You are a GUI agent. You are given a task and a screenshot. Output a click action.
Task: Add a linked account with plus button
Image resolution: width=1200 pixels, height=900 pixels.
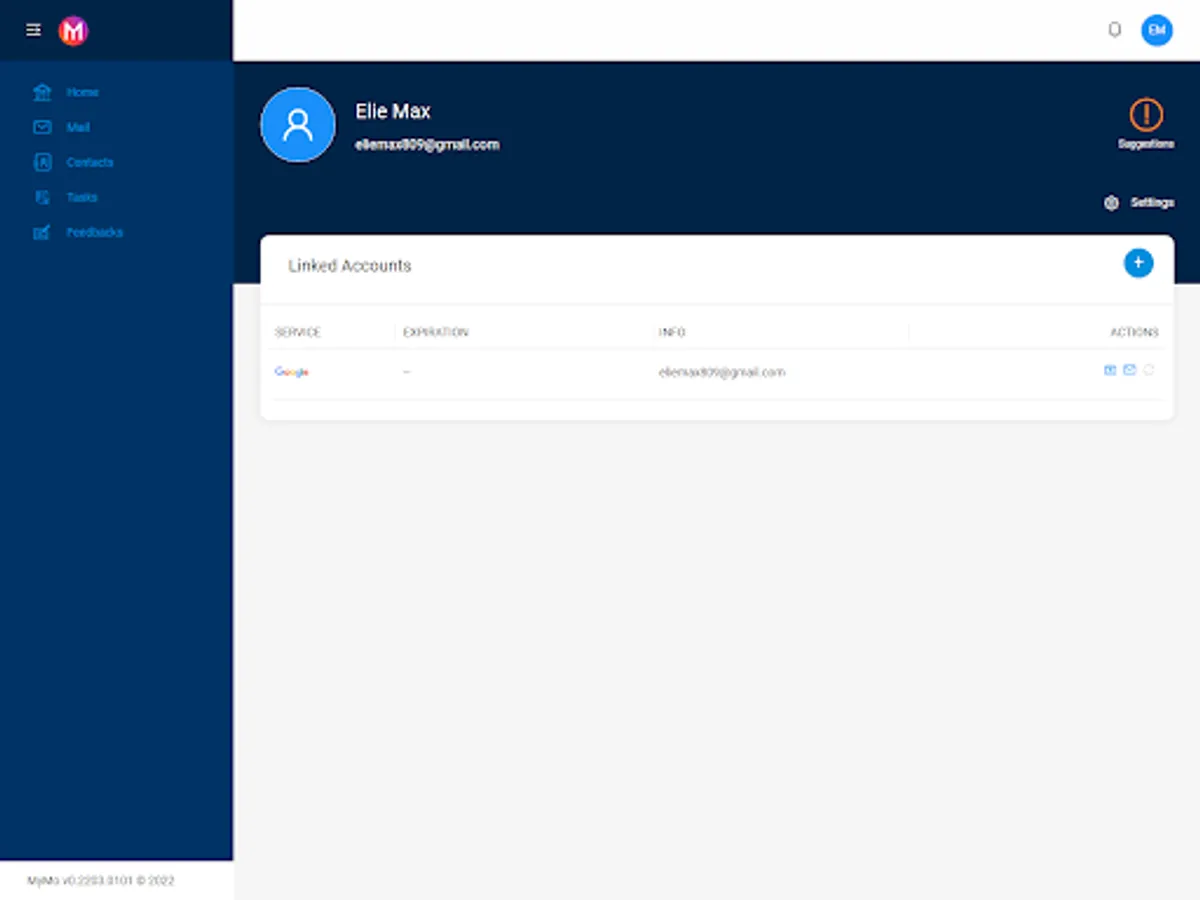pyautogui.click(x=1138, y=263)
